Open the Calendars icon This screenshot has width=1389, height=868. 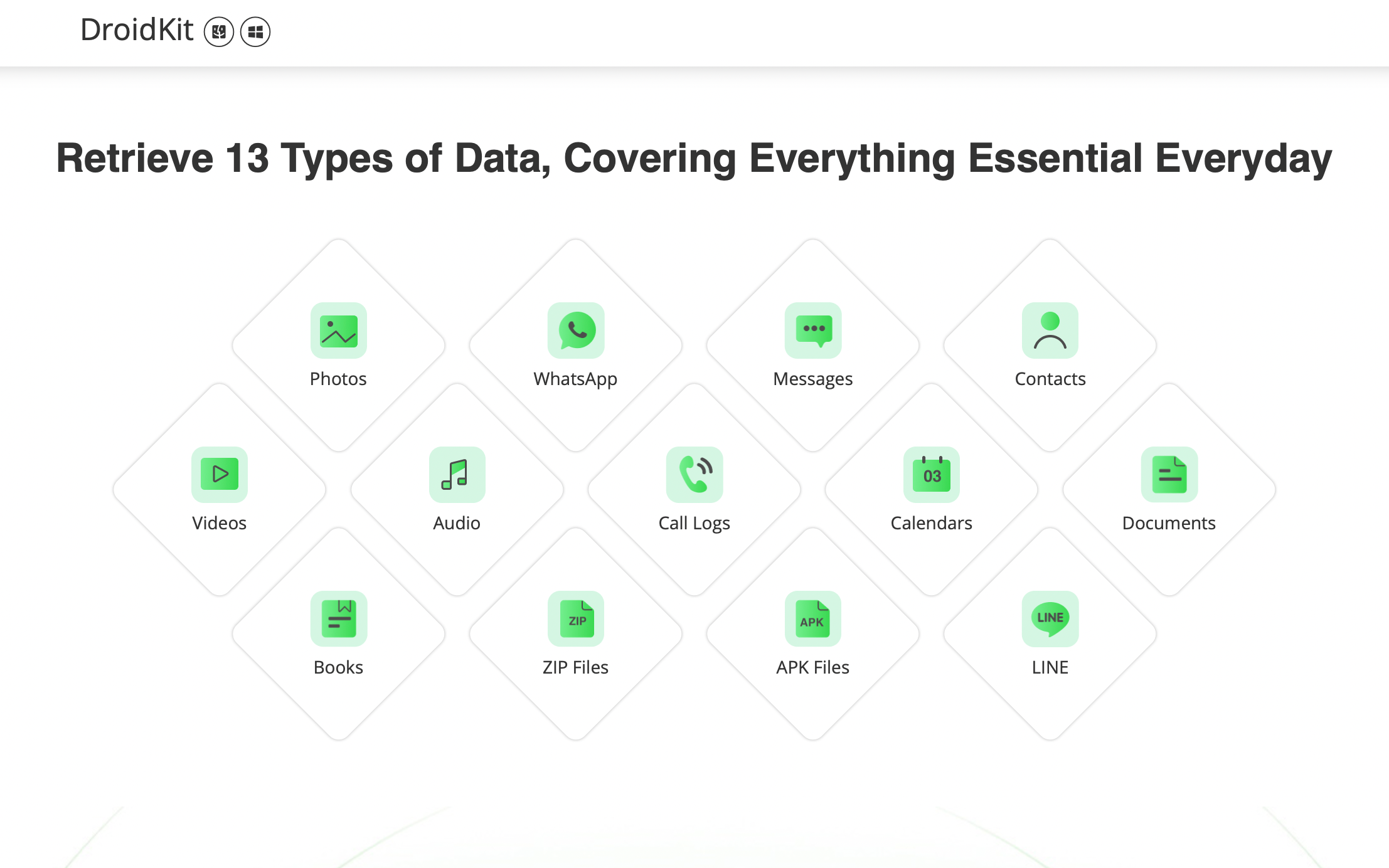click(x=932, y=474)
